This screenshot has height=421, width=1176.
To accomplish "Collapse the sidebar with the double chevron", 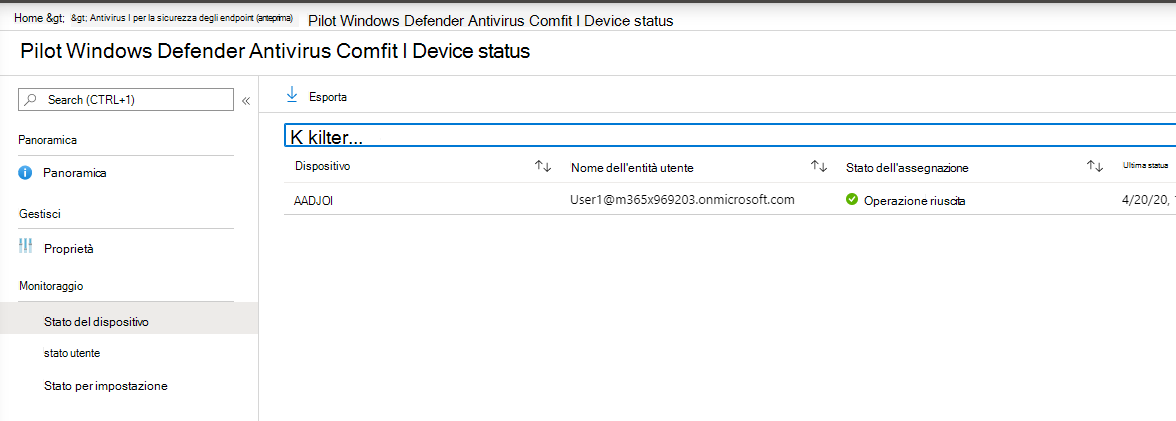I will point(246,100).
